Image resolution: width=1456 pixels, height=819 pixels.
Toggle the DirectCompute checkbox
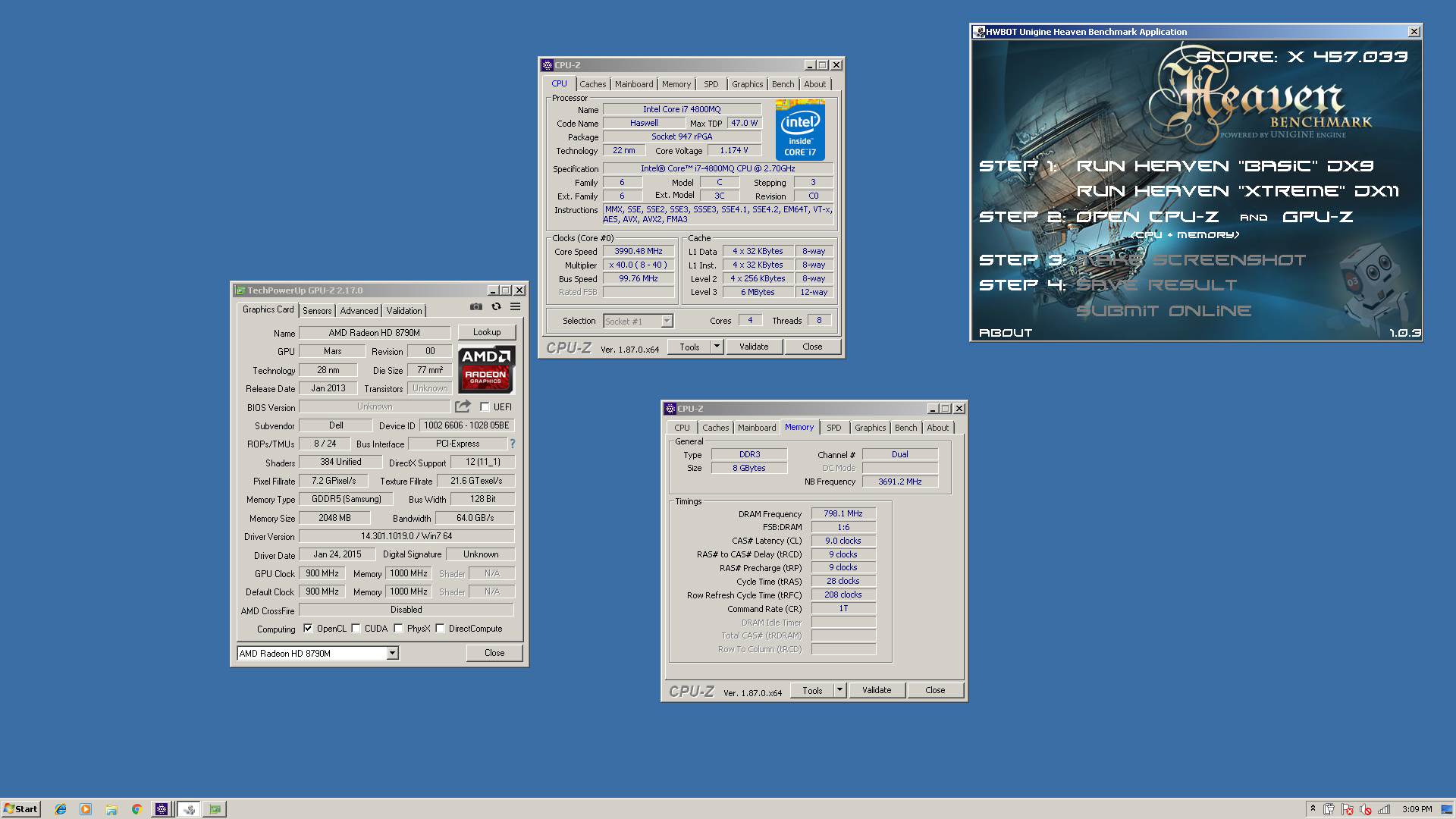point(440,629)
